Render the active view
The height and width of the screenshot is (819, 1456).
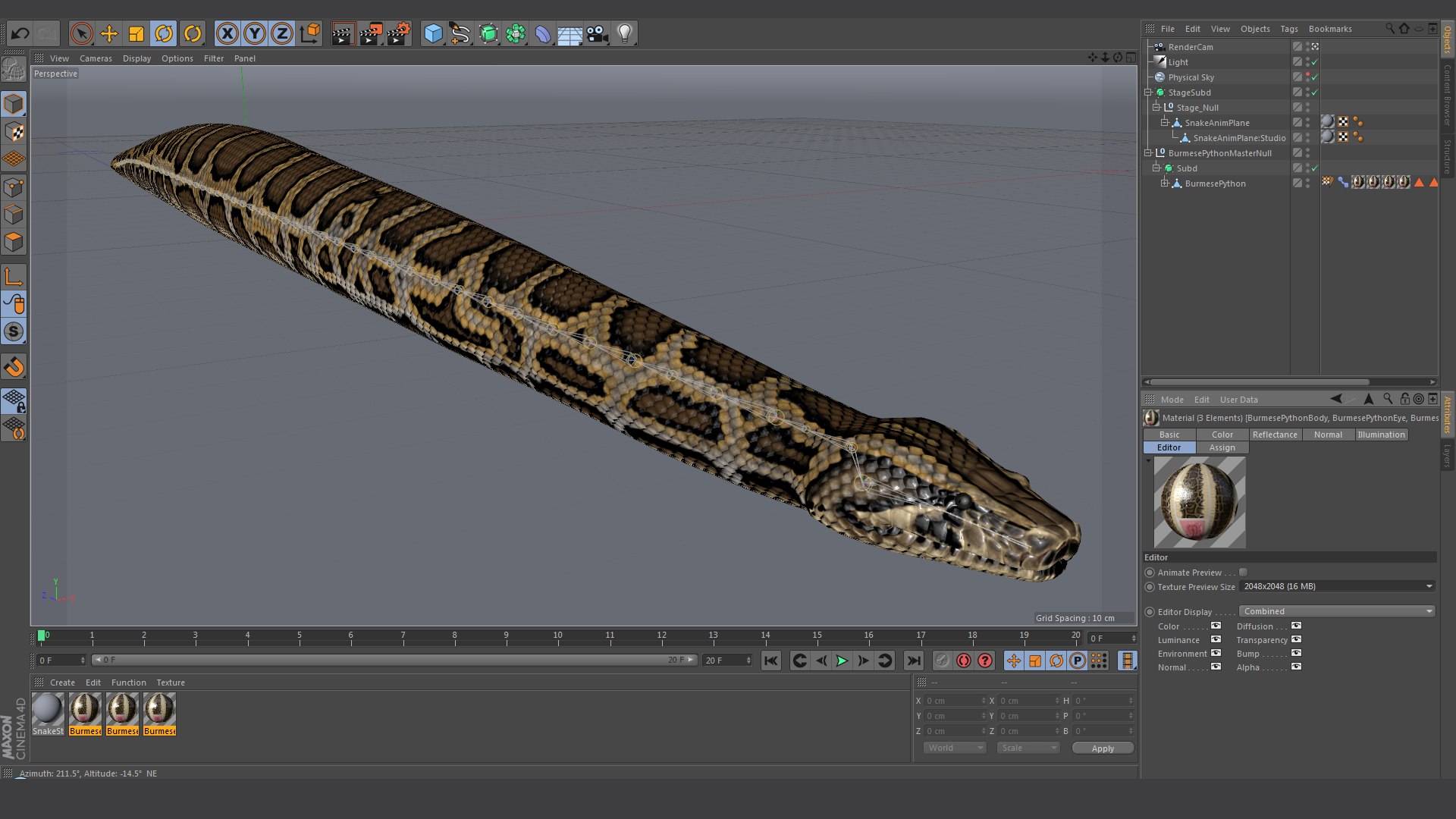pos(342,33)
